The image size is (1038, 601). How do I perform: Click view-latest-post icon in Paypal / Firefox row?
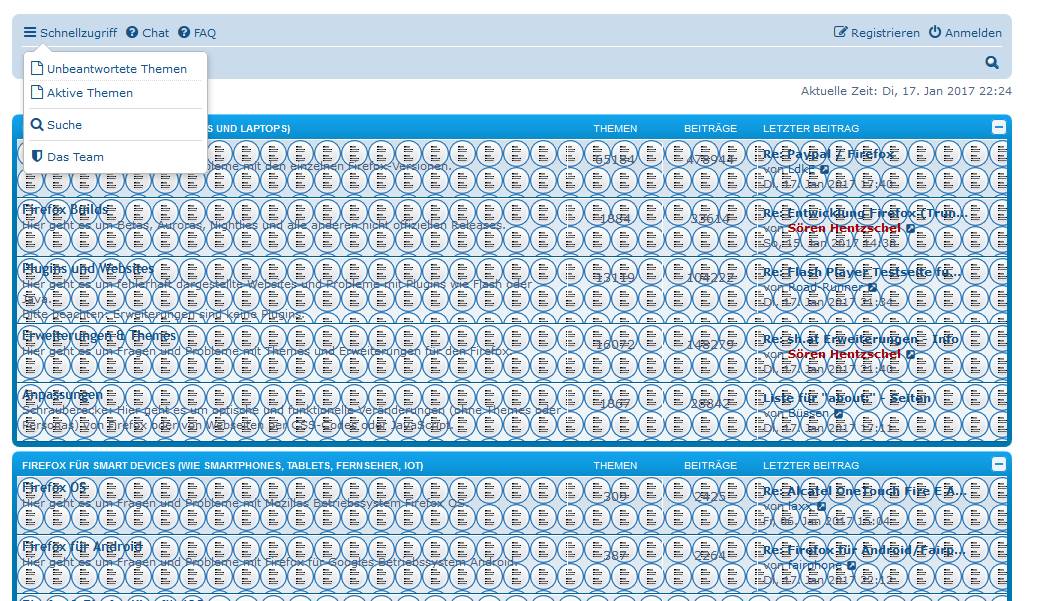point(825,169)
